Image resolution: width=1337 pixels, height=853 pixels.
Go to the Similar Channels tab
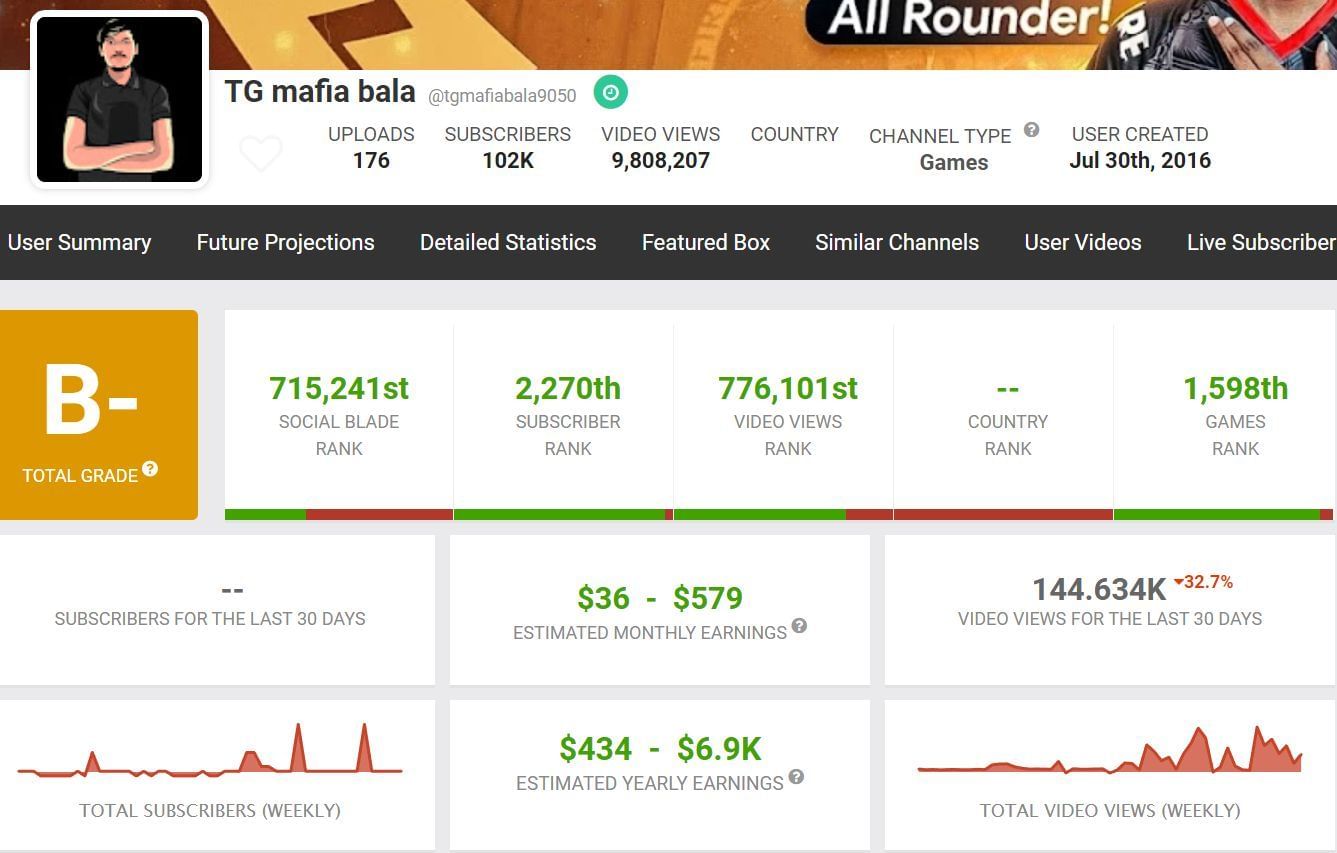tap(897, 242)
